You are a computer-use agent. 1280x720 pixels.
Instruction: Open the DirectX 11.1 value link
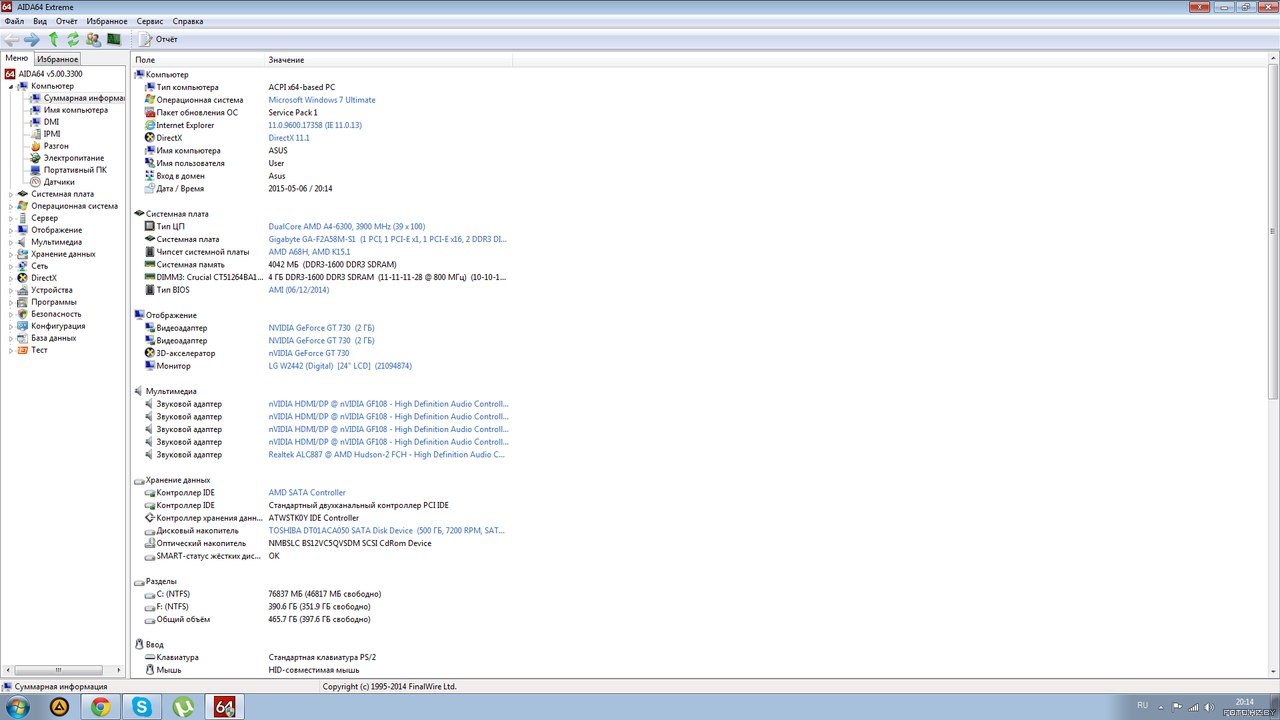289,138
